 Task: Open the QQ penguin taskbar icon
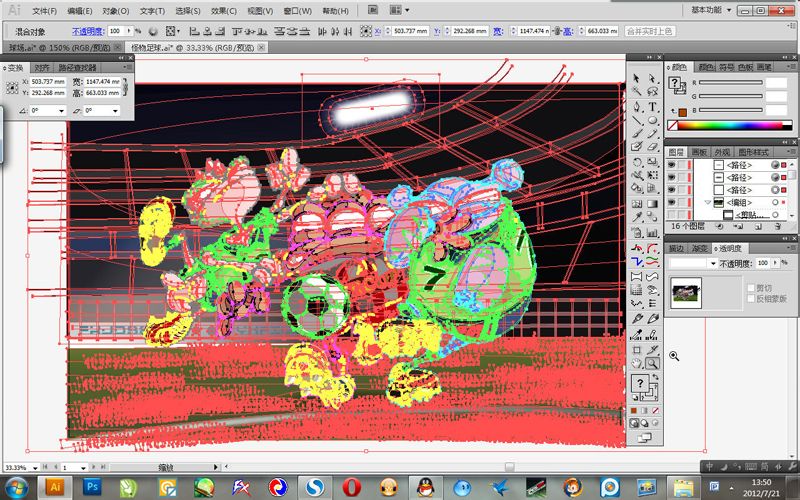425,487
